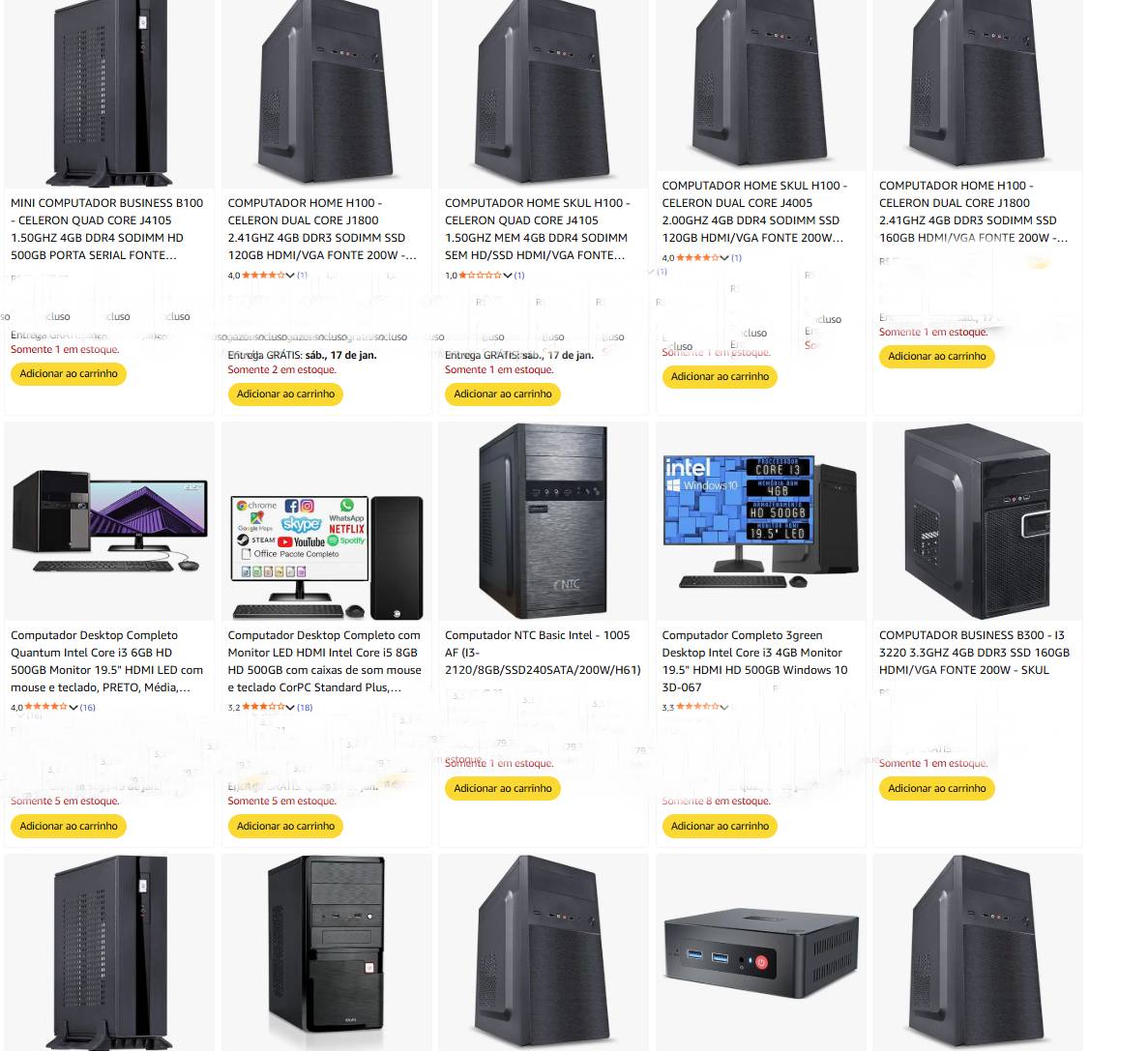Open Computador Completo 3green Desktop title link

(754, 661)
